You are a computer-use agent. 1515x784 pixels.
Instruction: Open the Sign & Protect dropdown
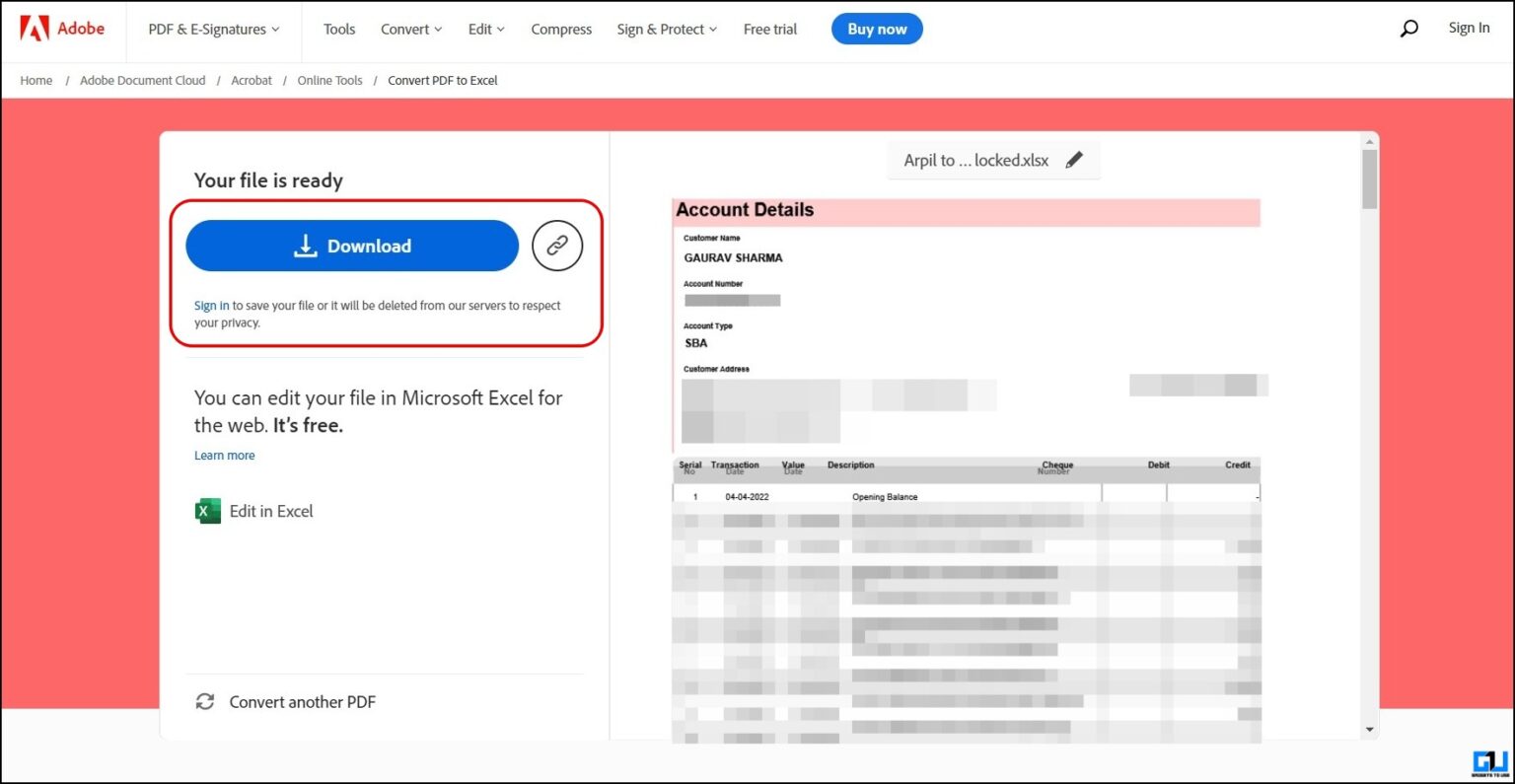[x=666, y=29]
